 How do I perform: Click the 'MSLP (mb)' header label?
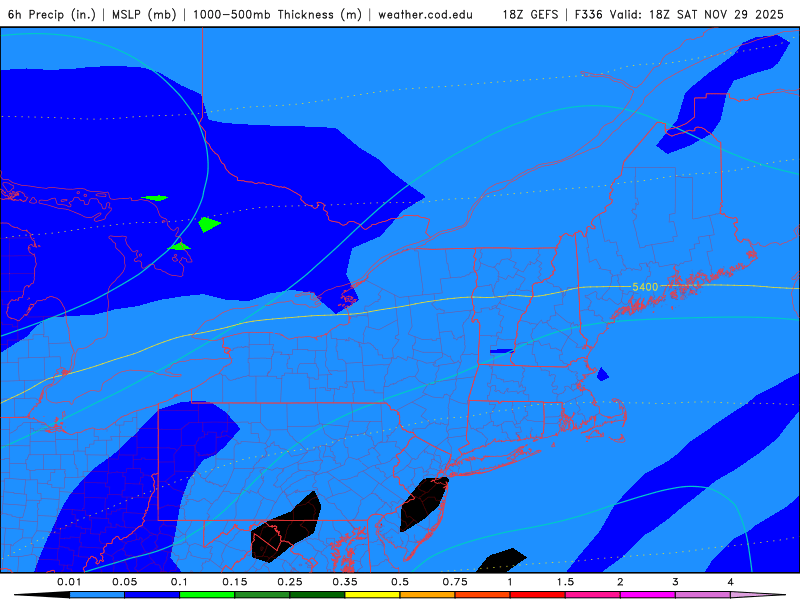(x=144, y=15)
